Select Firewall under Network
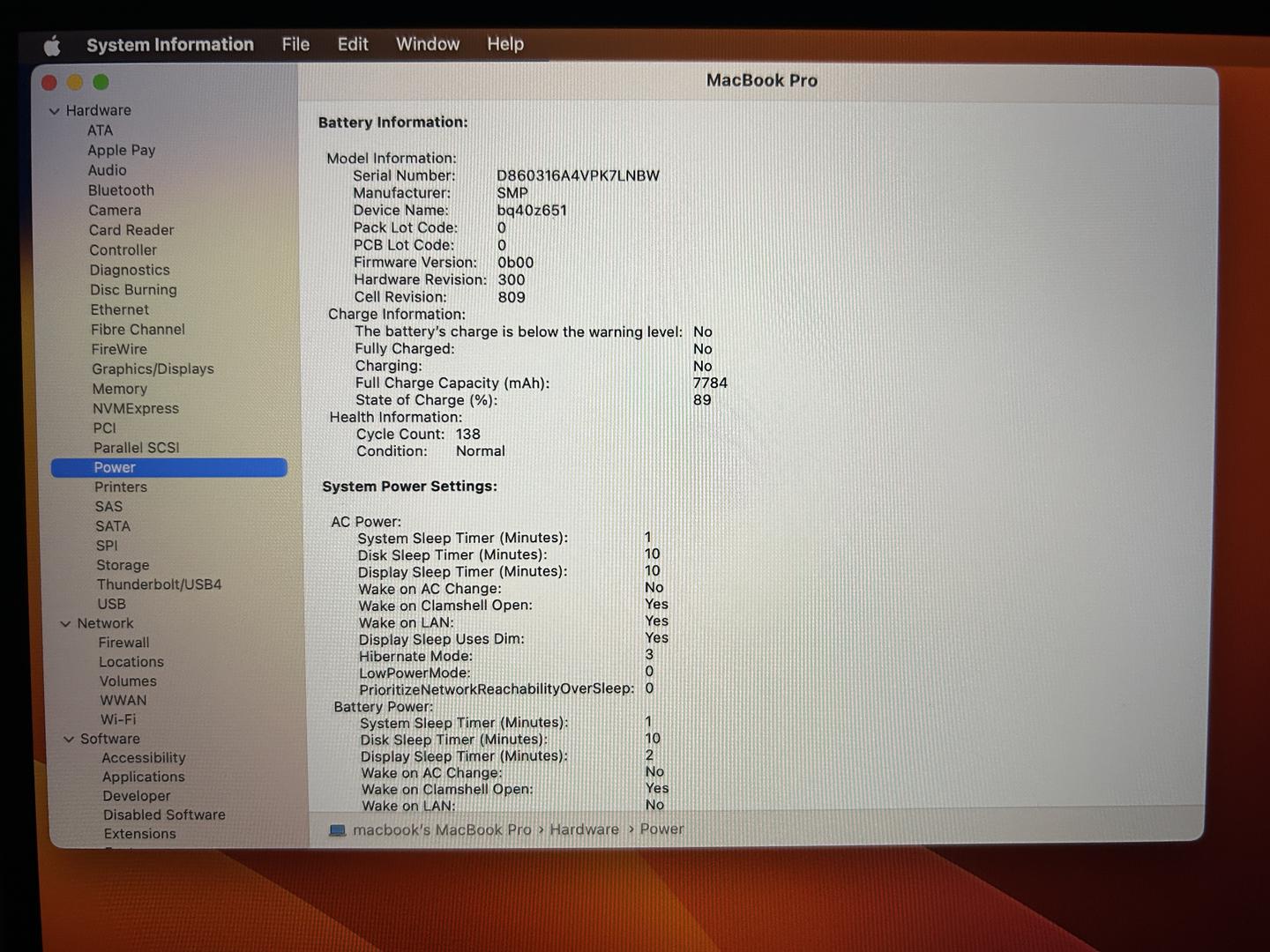The image size is (1270, 952). pos(124,643)
